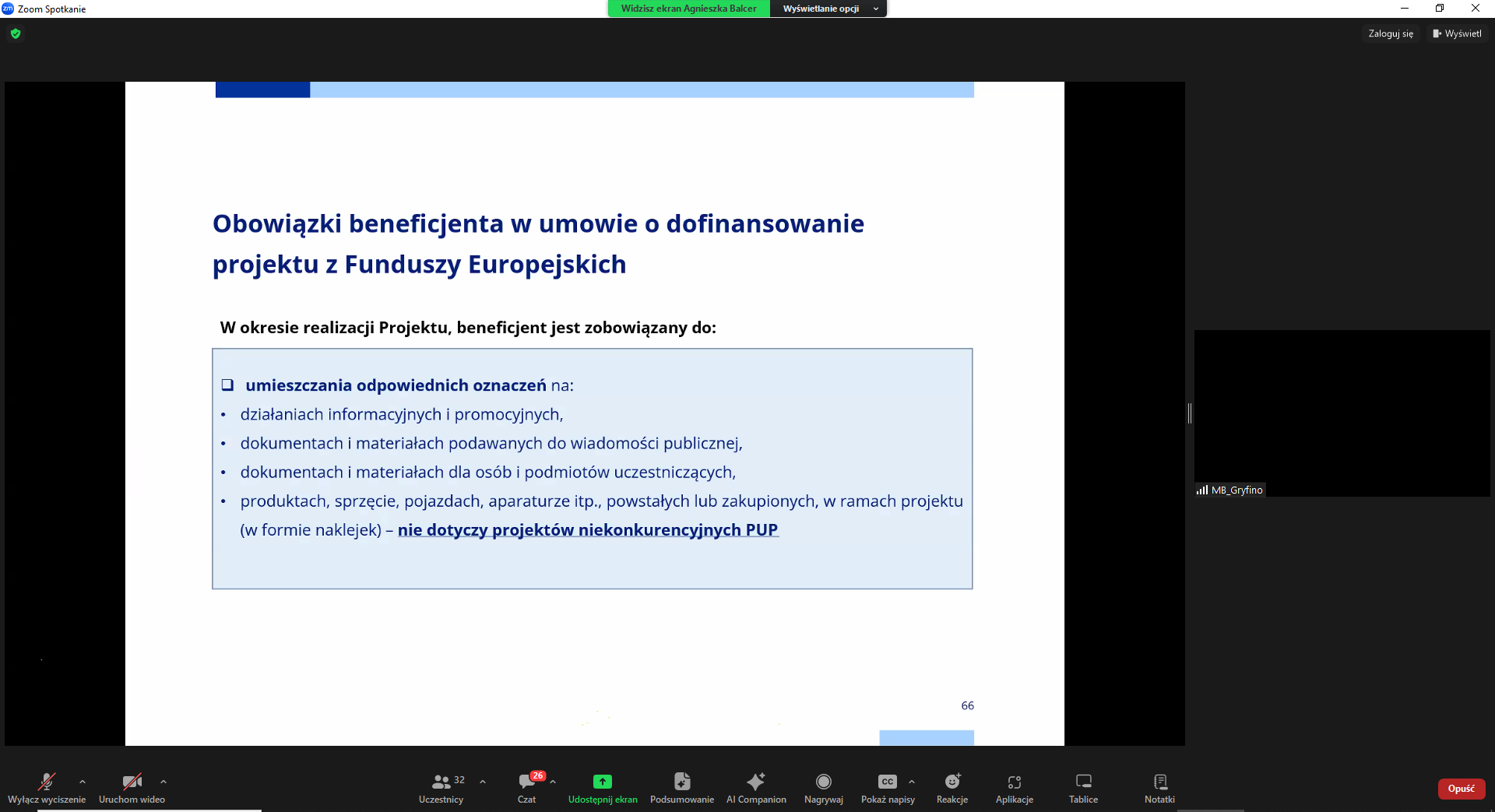
Task: Toggle captions with Pokaż napisy
Action: coord(888,788)
